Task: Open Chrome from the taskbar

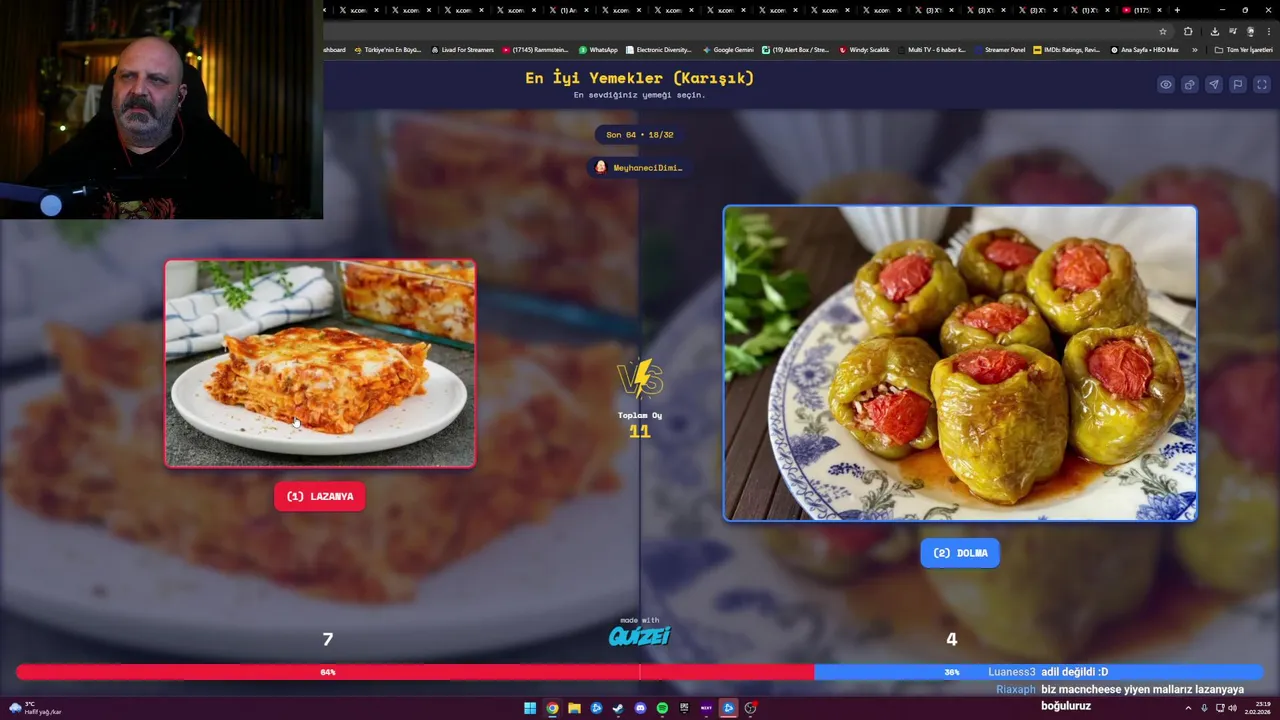Action: pyautogui.click(x=552, y=708)
